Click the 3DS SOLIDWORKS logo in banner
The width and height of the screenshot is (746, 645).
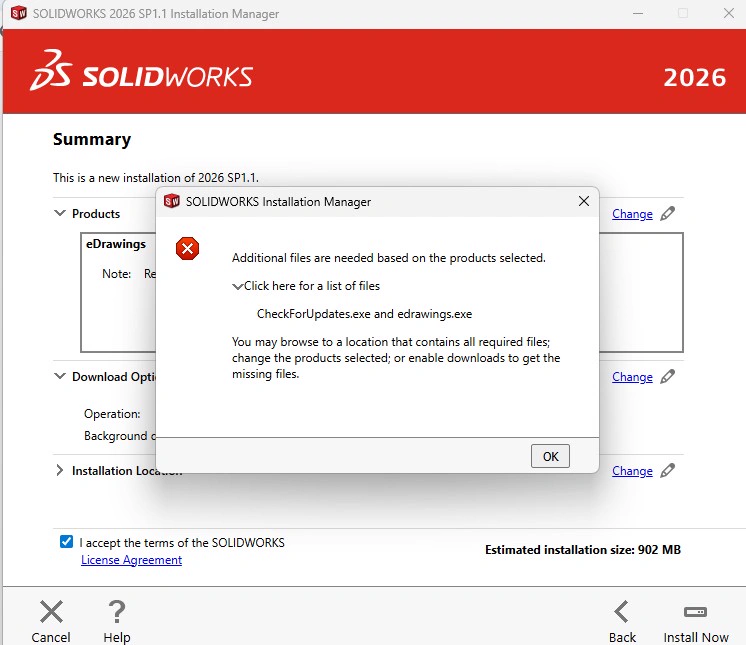pos(141,71)
